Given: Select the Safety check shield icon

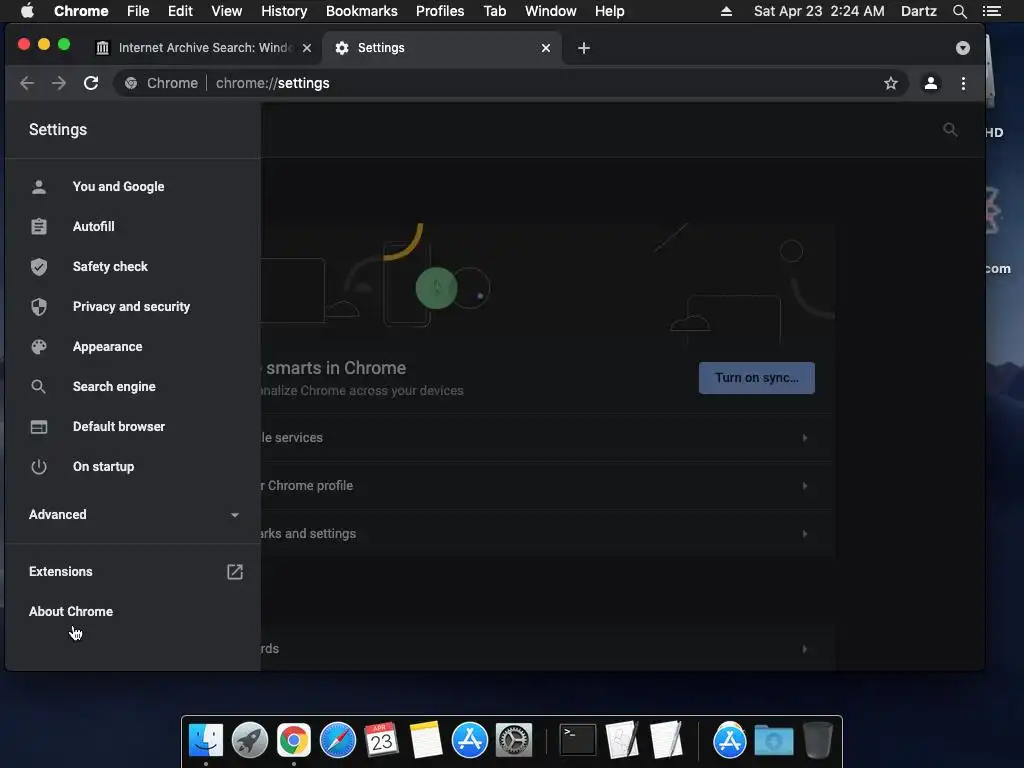Looking at the screenshot, I should (x=39, y=266).
